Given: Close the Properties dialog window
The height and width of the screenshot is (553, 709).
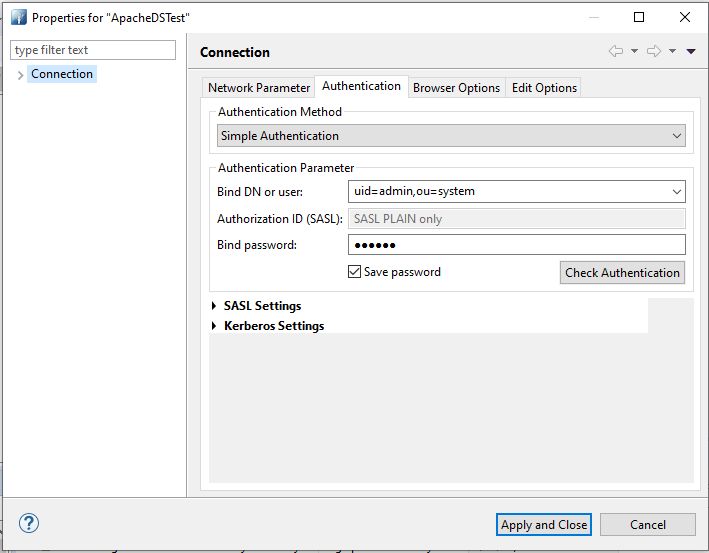Looking at the screenshot, I should click(x=685, y=17).
